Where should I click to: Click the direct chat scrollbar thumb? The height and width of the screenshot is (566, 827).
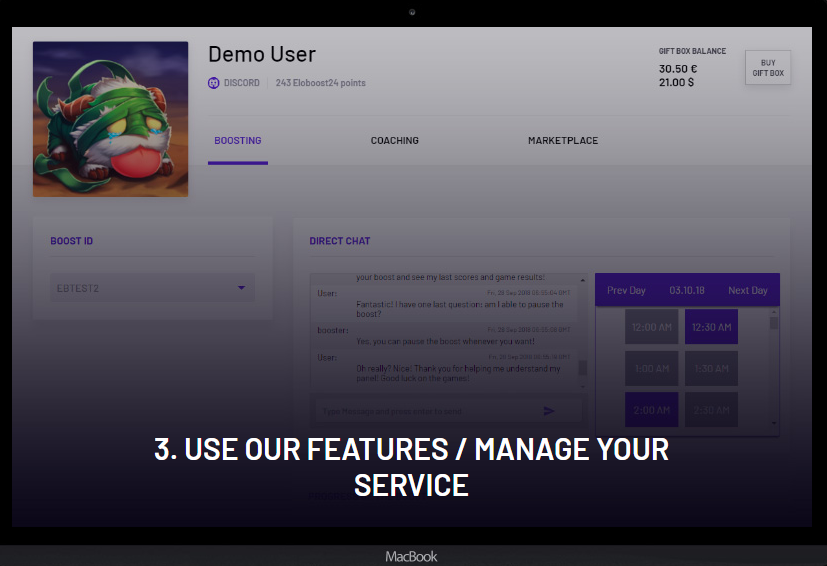[x=583, y=367]
